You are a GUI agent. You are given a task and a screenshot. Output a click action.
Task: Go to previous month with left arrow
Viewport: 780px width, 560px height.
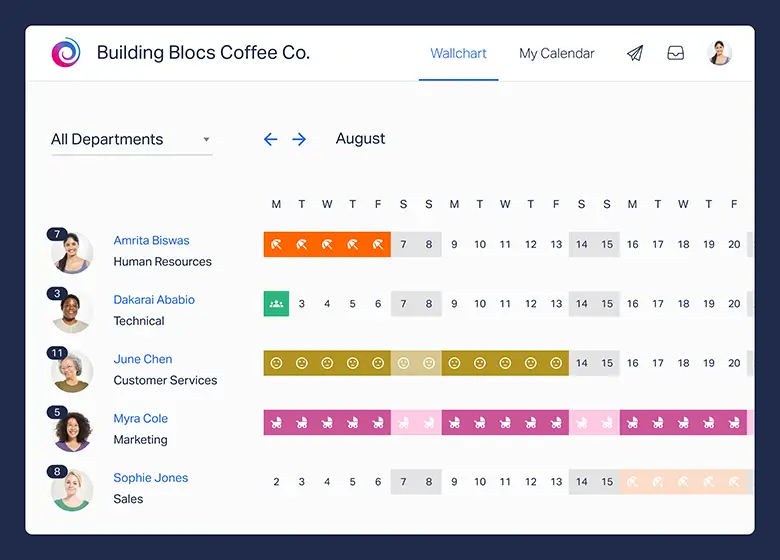[270, 139]
